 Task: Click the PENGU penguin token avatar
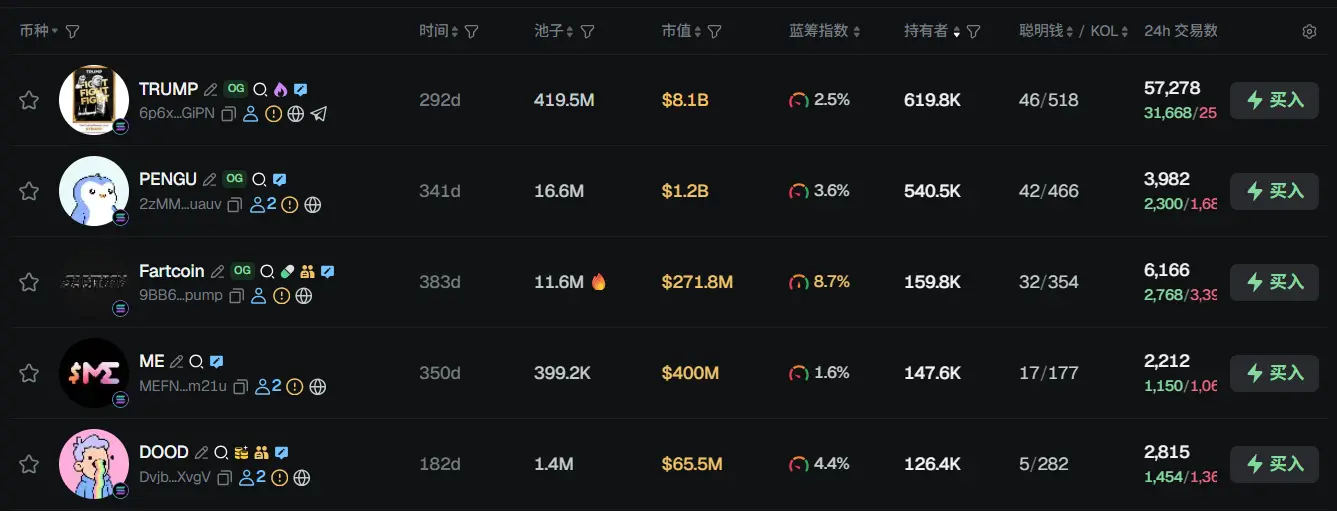pos(93,190)
